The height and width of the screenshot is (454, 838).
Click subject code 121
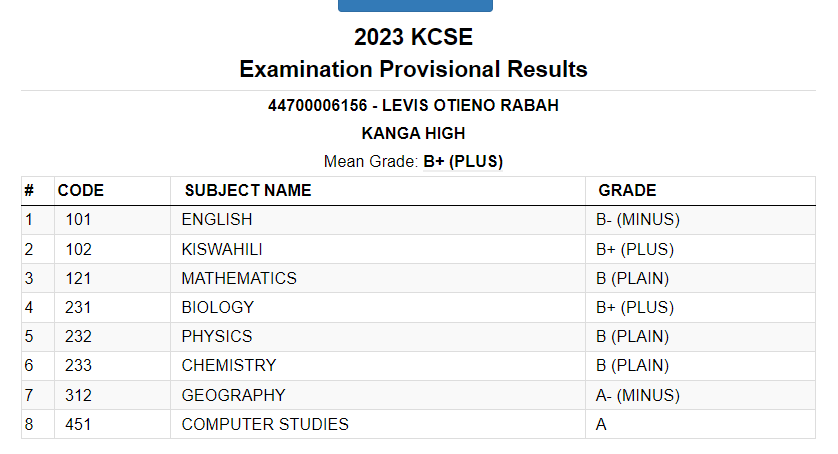point(78,278)
